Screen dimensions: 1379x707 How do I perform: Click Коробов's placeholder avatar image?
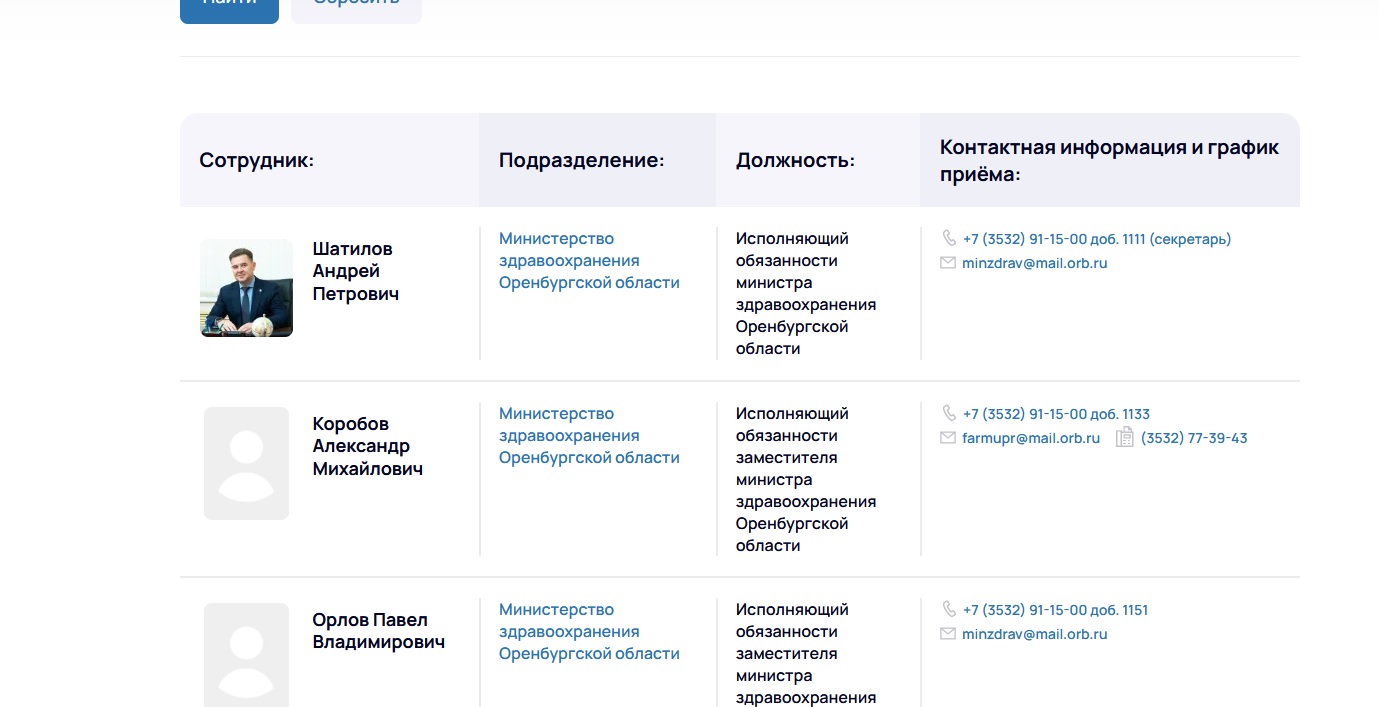tap(246, 463)
